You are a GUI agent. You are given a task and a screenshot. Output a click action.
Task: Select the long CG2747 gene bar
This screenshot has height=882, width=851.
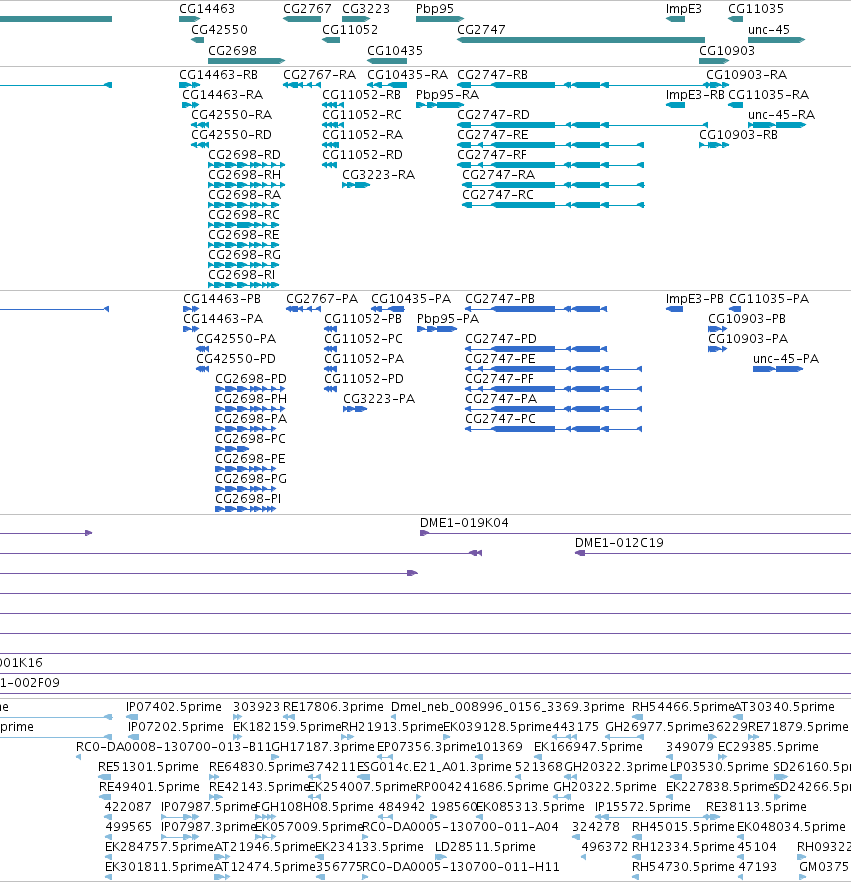coord(581,40)
